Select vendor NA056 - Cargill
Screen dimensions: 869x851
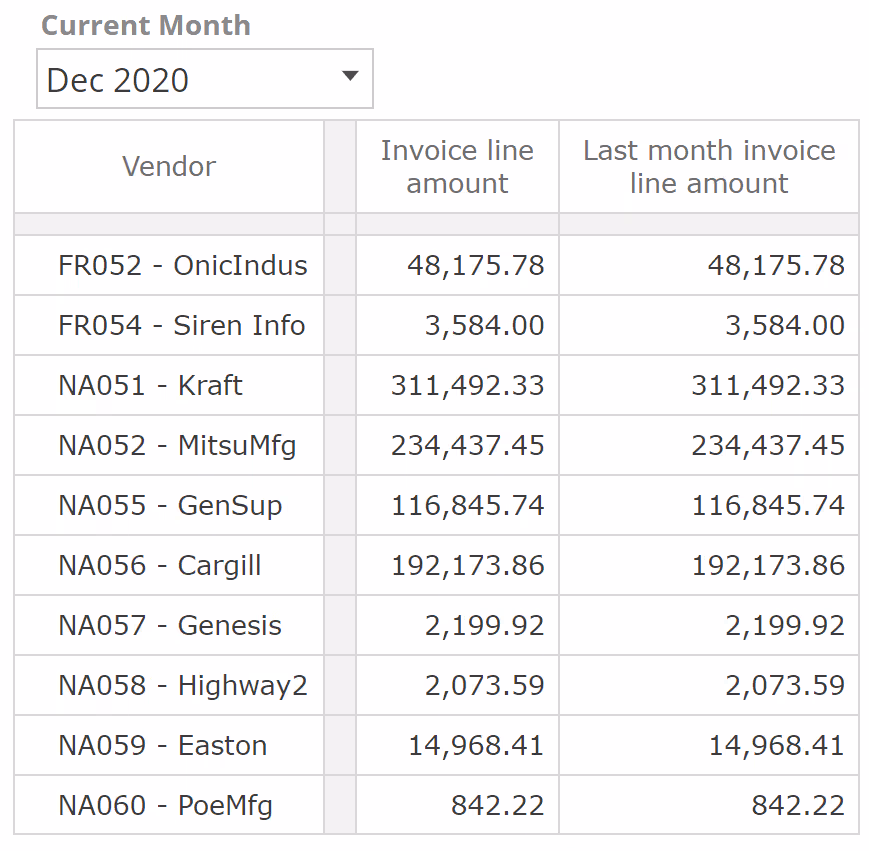pyautogui.click(x=159, y=565)
